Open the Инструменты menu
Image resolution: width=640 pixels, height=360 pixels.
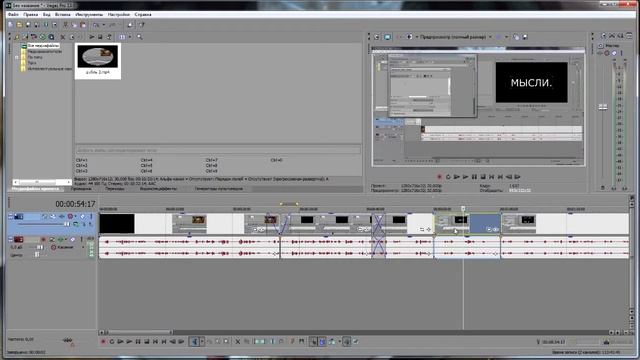tap(89, 14)
